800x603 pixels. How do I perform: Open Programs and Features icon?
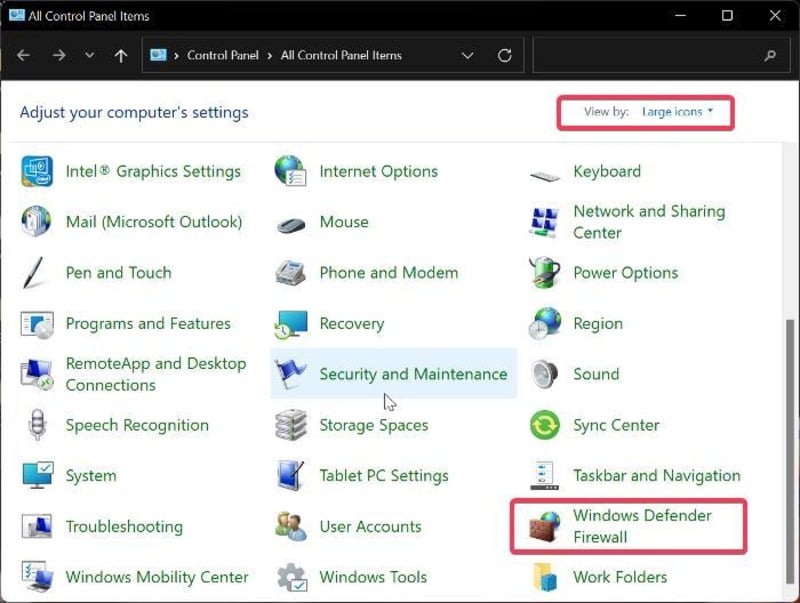pyautogui.click(x=37, y=323)
